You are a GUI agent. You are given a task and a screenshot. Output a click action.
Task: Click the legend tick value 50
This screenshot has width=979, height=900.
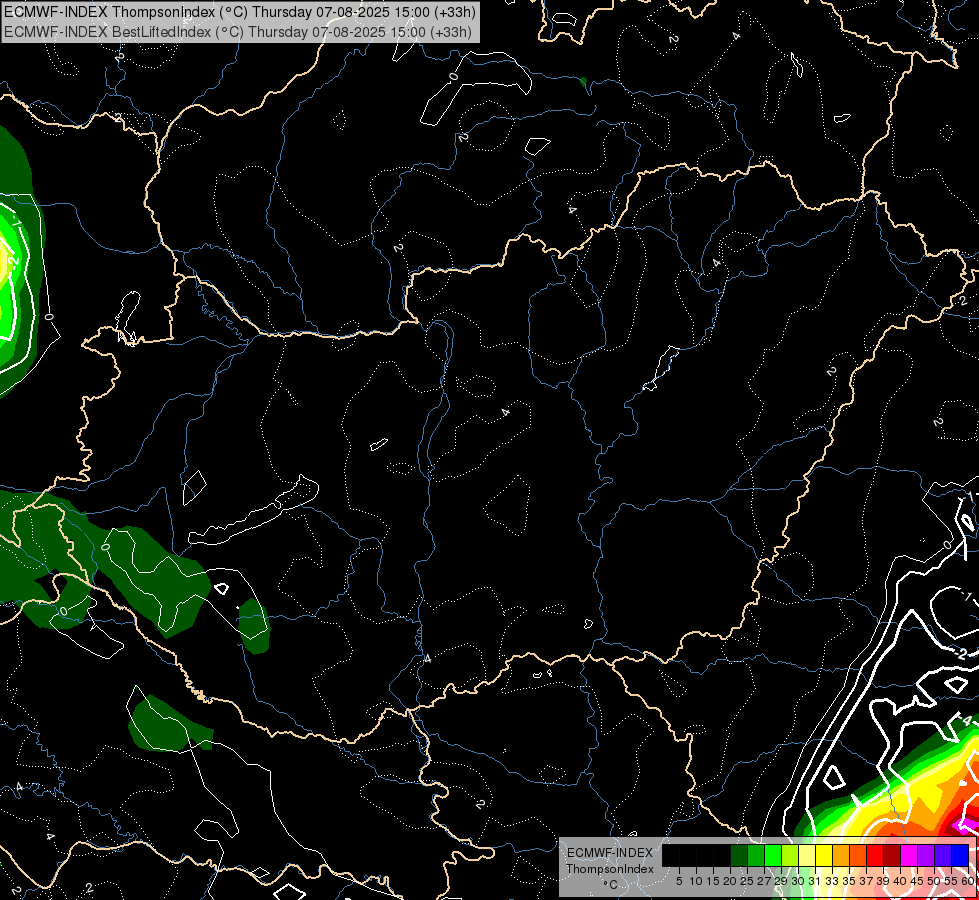point(934,881)
